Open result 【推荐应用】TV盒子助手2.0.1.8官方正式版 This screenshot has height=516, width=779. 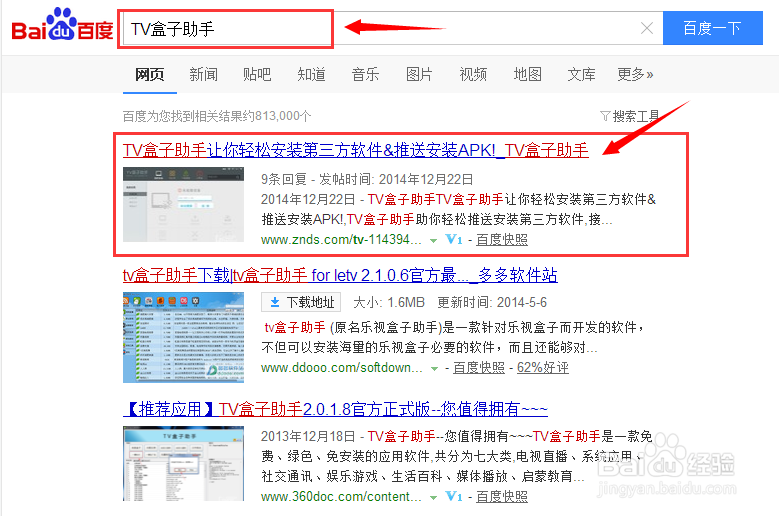point(335,409)
